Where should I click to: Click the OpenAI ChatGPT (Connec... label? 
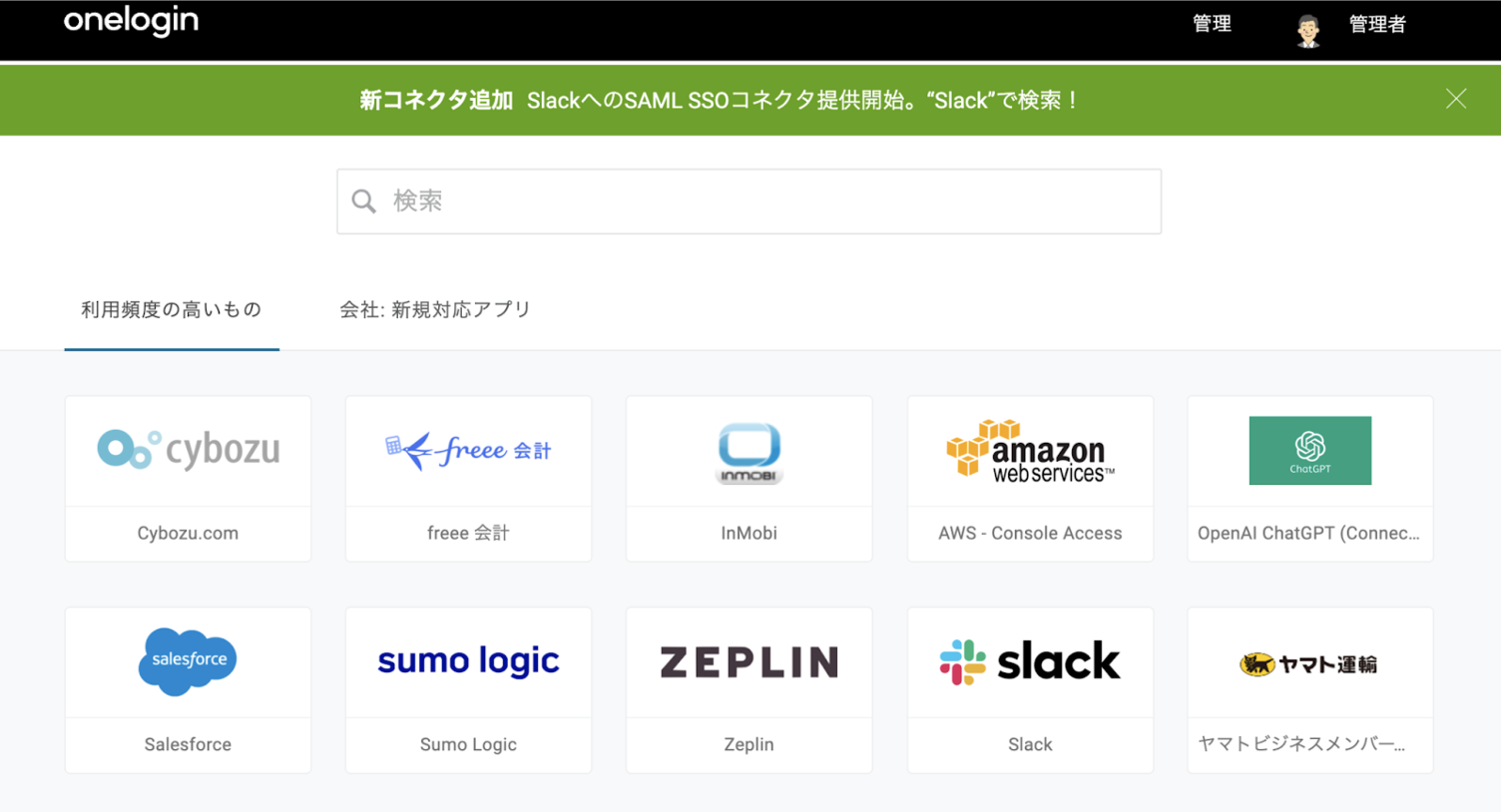pyautogui.click(x=1308, y=534)
